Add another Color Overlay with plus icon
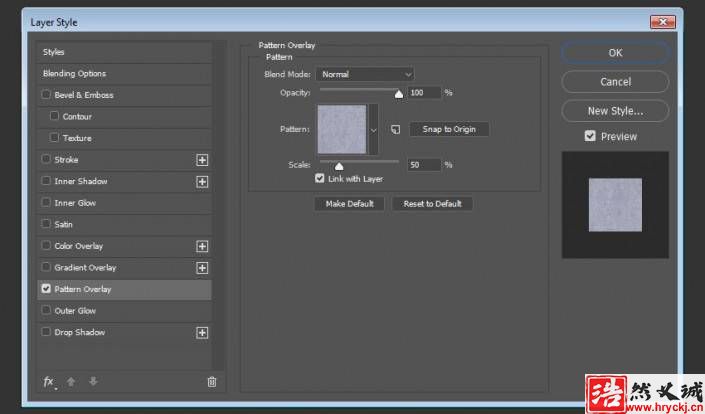The image size is (705, 414). [x=202, y=246]
